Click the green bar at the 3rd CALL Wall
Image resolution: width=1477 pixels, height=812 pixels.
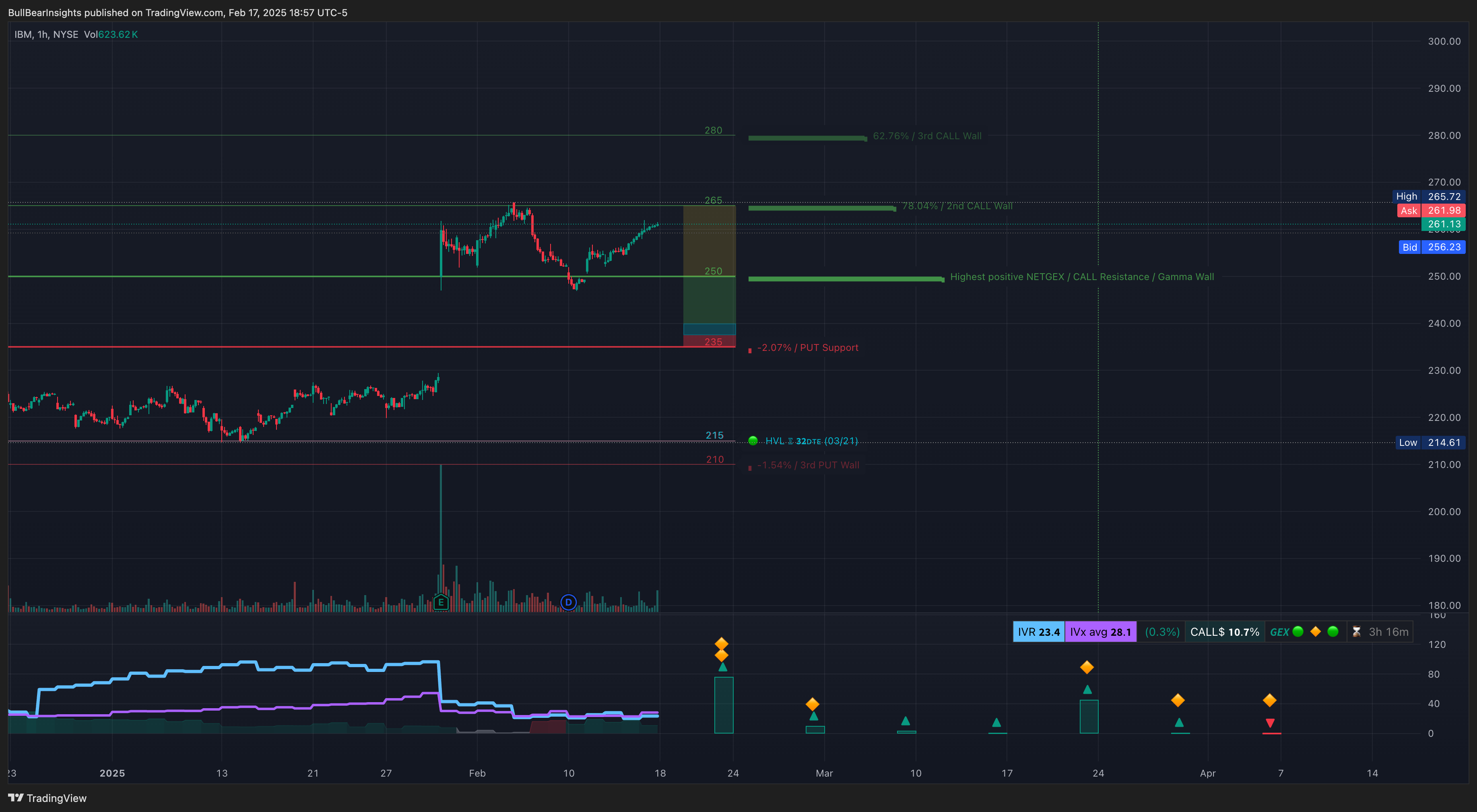click(x=808, y=138)
